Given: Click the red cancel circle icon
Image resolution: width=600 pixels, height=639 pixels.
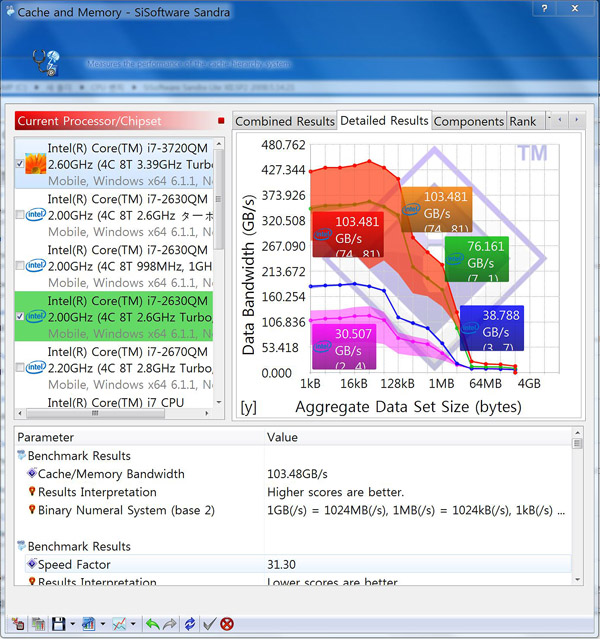Looking at the screenshot, I should pos(227,624).
